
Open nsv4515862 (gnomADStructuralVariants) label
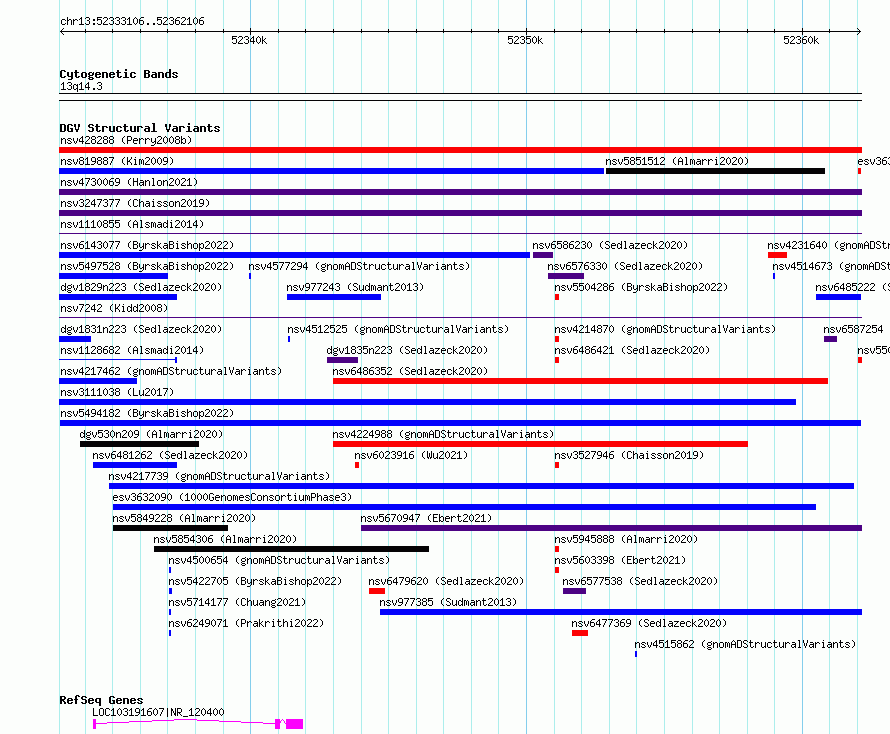(x=745, y=644)
